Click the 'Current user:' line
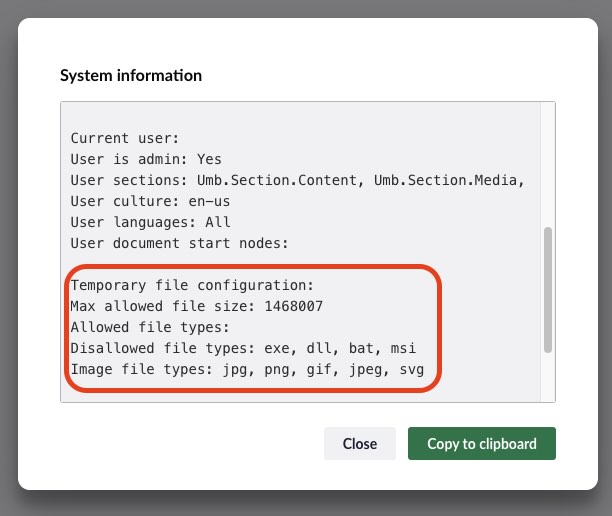Screen dimensions: 612x516 tap(125, 138)
